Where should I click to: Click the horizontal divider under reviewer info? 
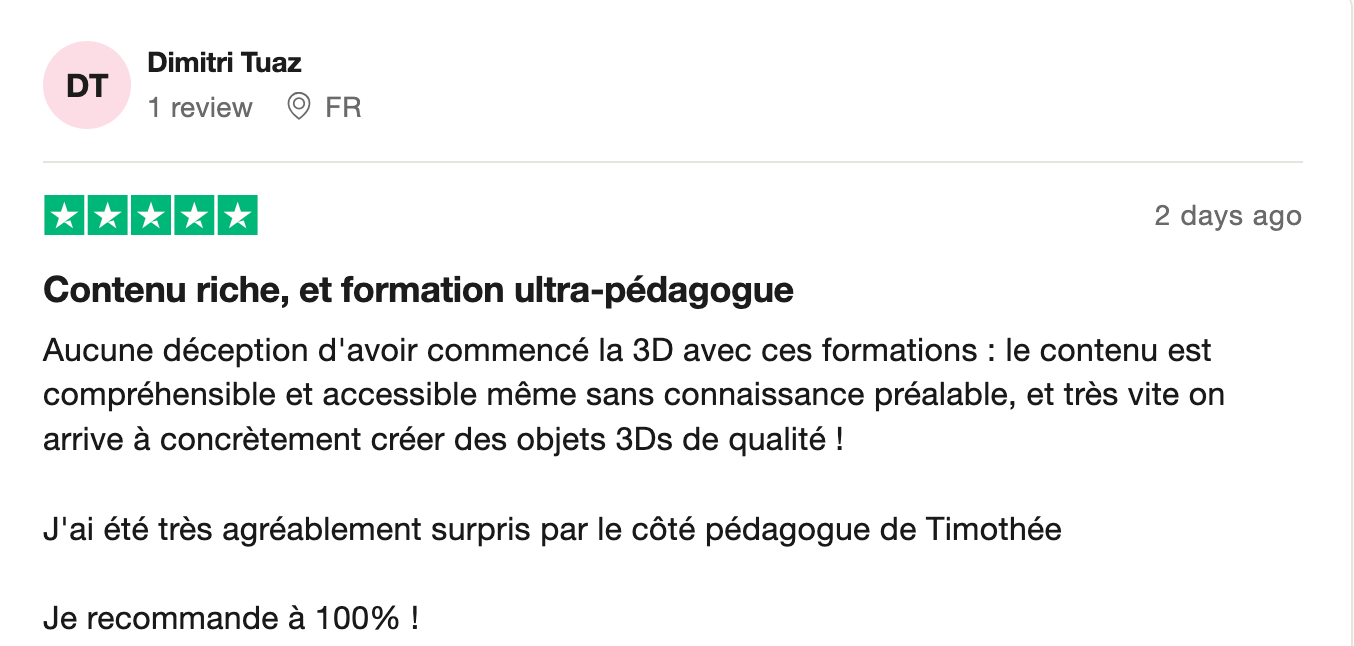click(x=672, y=162)
